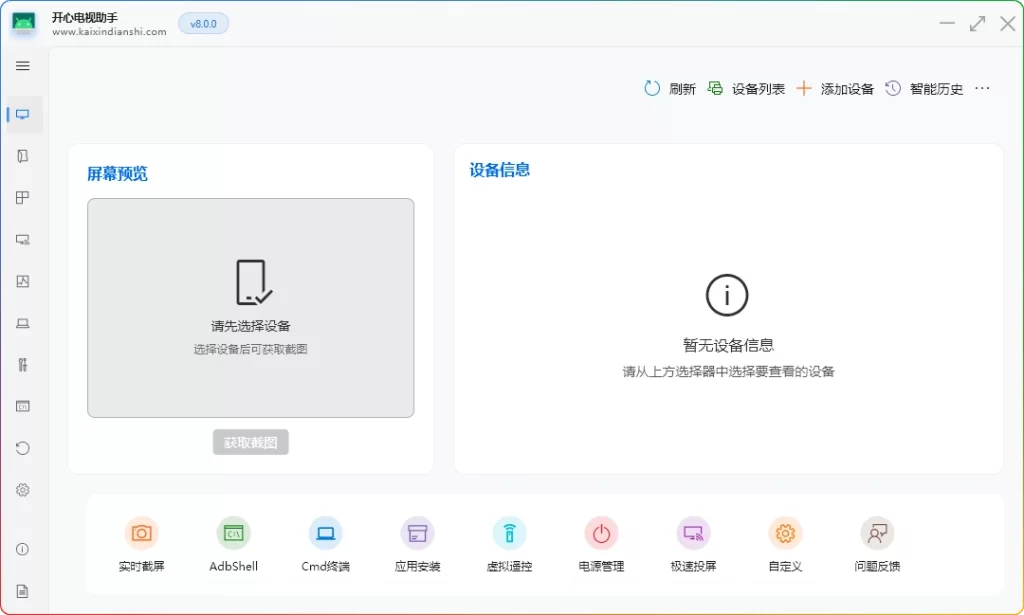Click the sidebar info circle icon
Screen dimensions: 1024x615
[x=23, y=549]
